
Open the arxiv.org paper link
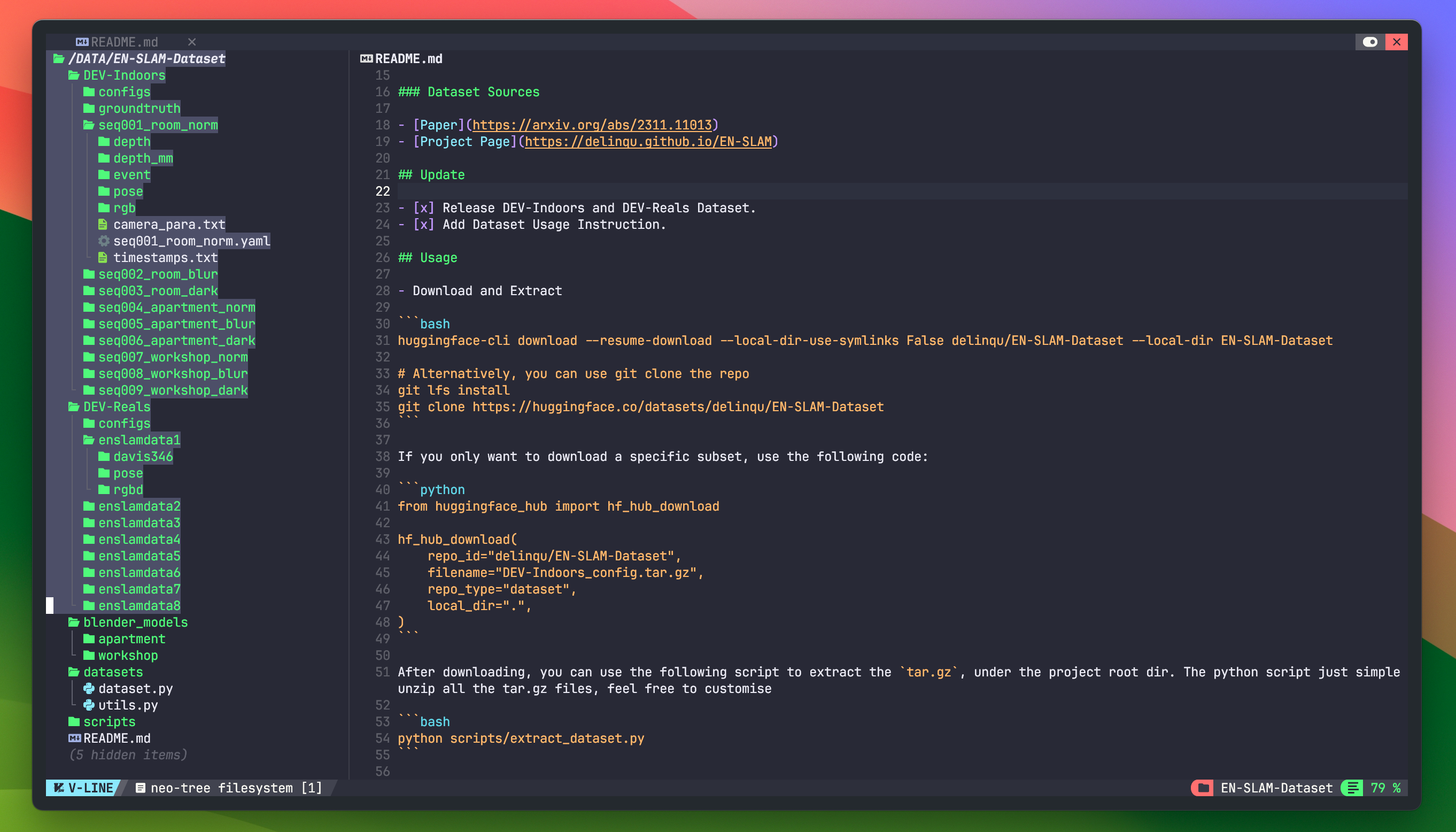[x=592, y=125]
